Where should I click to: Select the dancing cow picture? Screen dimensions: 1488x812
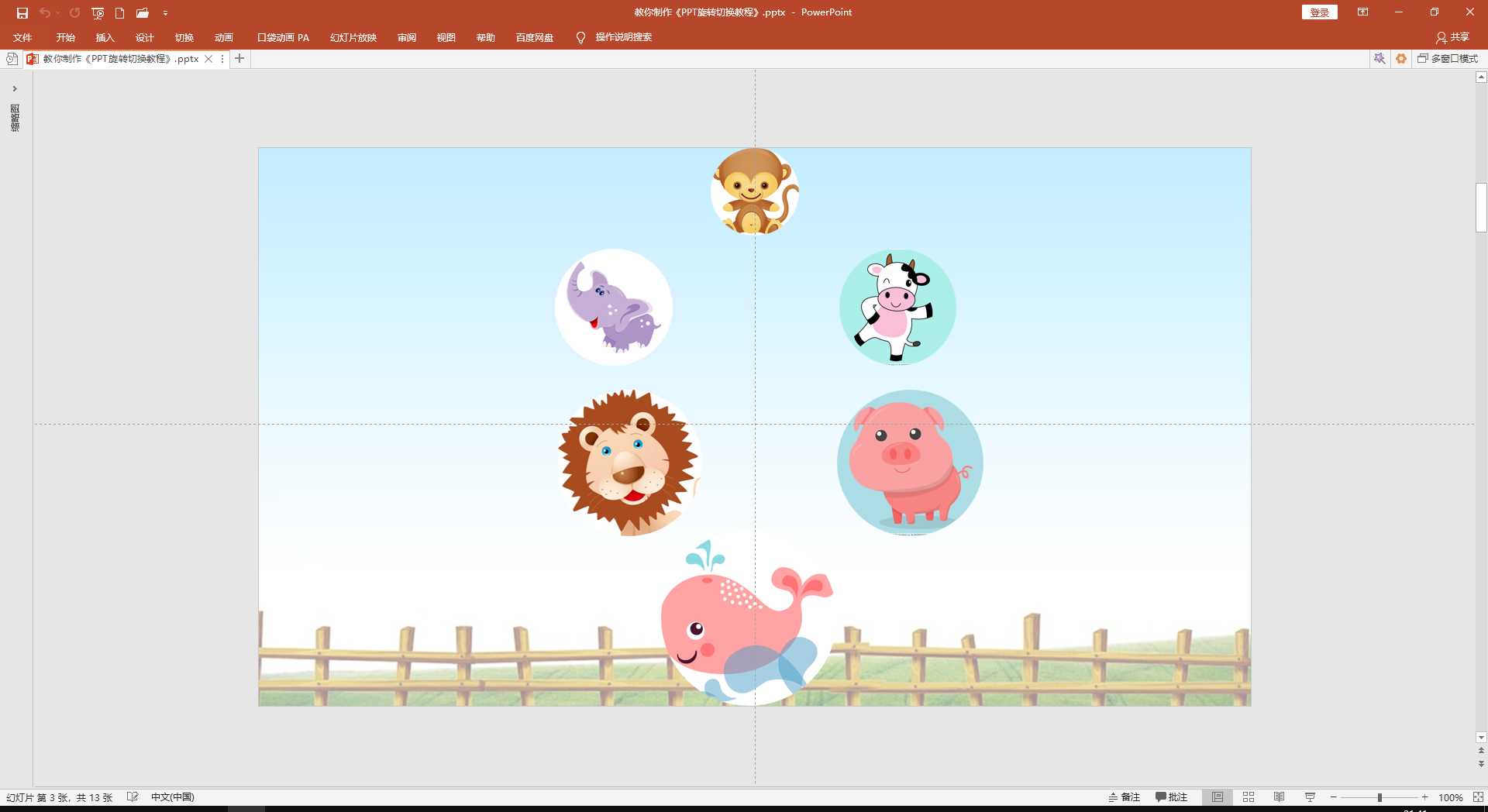(897, 307)
